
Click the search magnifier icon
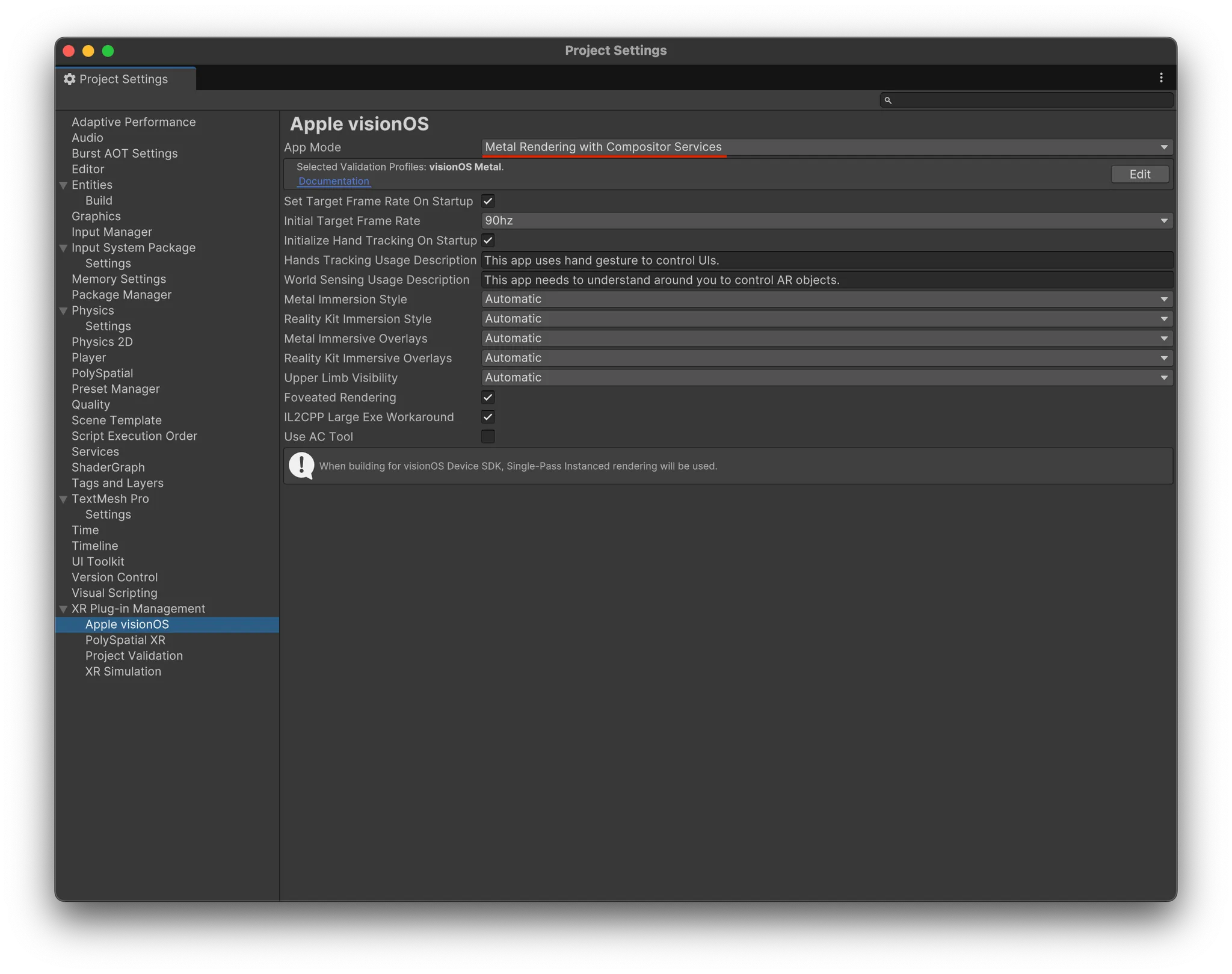[x=888, y=100]
